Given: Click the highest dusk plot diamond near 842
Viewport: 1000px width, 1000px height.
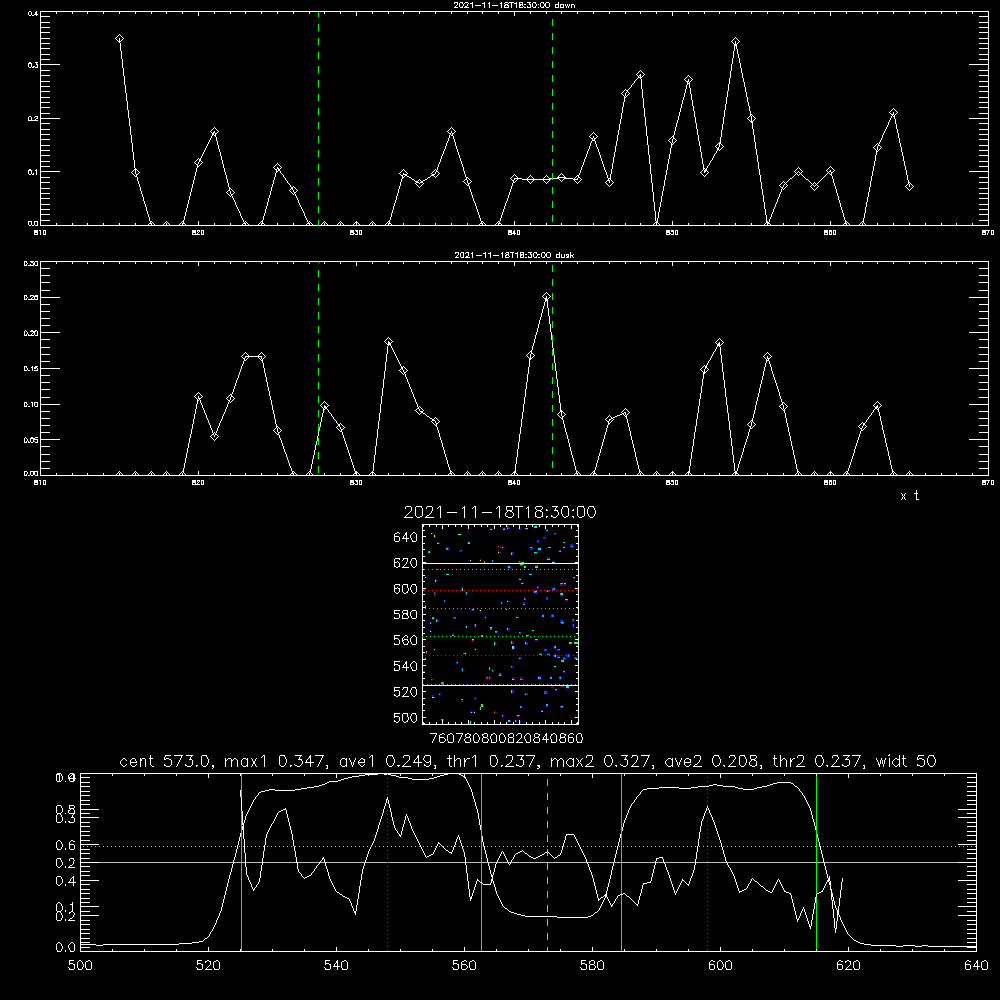Looking at the screenshot, I should pyautogui.click(x=547, y=297).
